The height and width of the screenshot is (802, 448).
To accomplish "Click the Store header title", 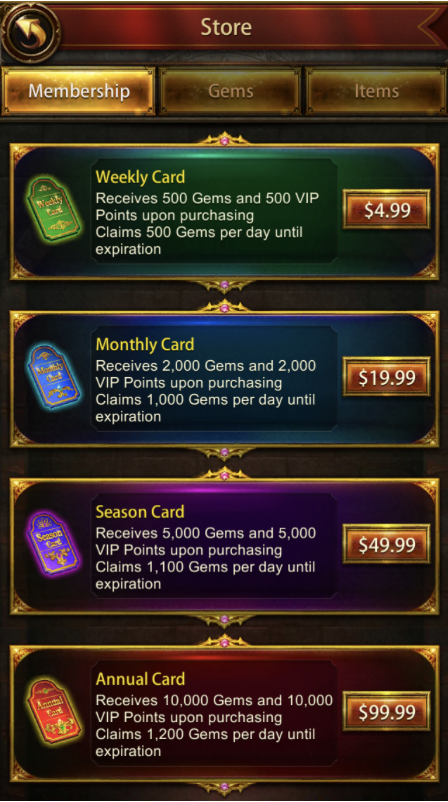I will point(226,27).
